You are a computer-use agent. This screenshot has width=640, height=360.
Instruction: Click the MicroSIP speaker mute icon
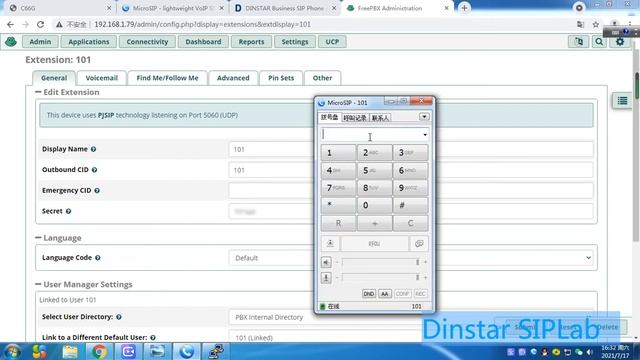click(x=326, y=262)
